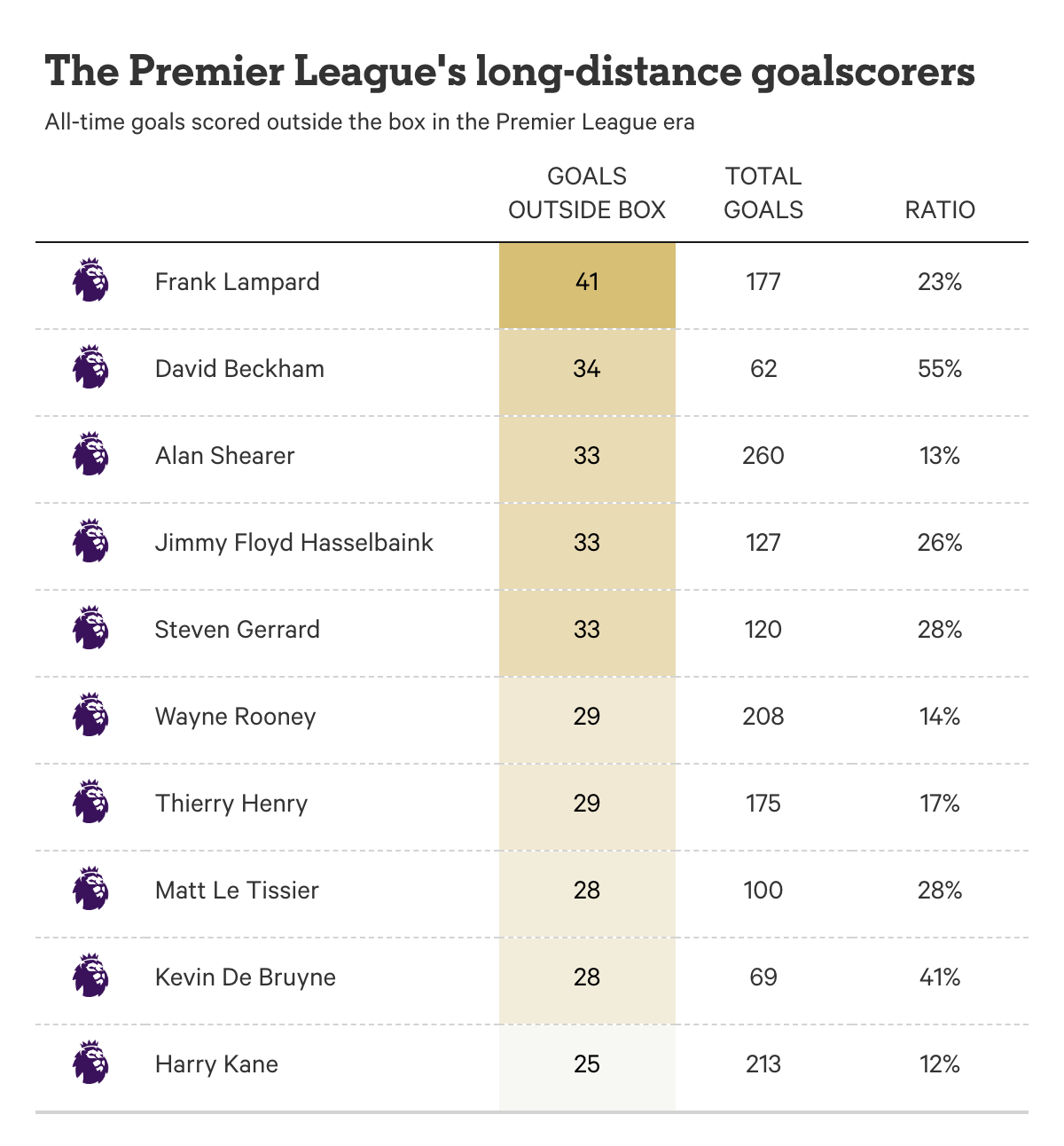The width and height of the screenshot is (1064, 1146).
Task: Click Alan Shearer's 260 total goals value
Action: click(763, 456)
